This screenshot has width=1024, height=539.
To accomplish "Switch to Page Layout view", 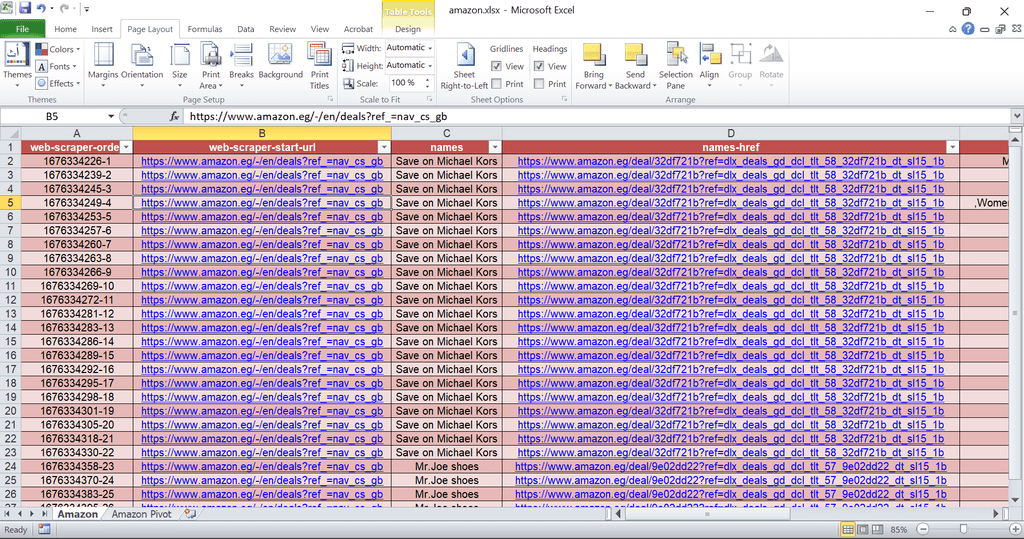I will 863,529.
